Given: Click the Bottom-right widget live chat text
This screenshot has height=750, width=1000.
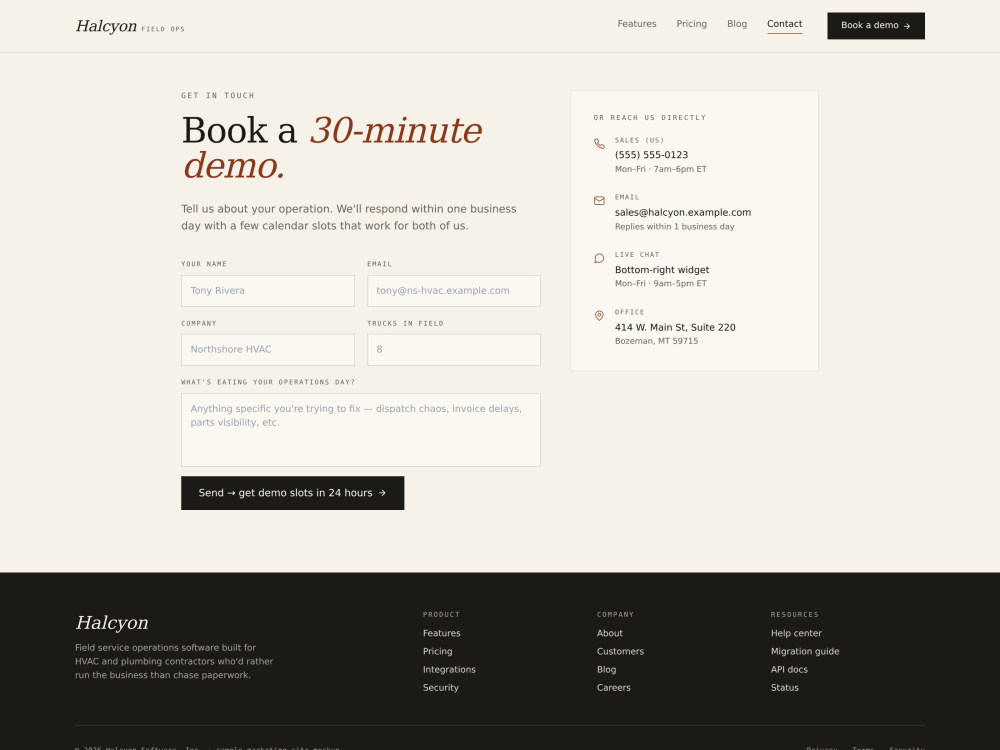Looking at the screenshot, I should 661,270.
